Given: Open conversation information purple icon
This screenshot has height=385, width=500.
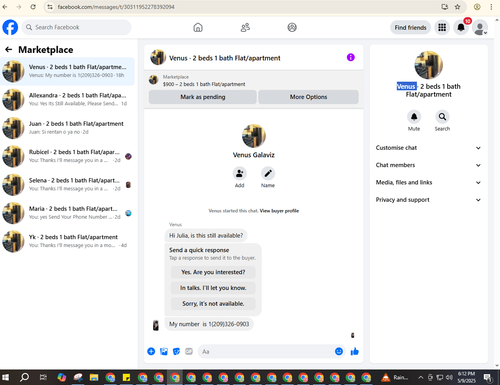Looking at the screenshot, I should point(351,57).
